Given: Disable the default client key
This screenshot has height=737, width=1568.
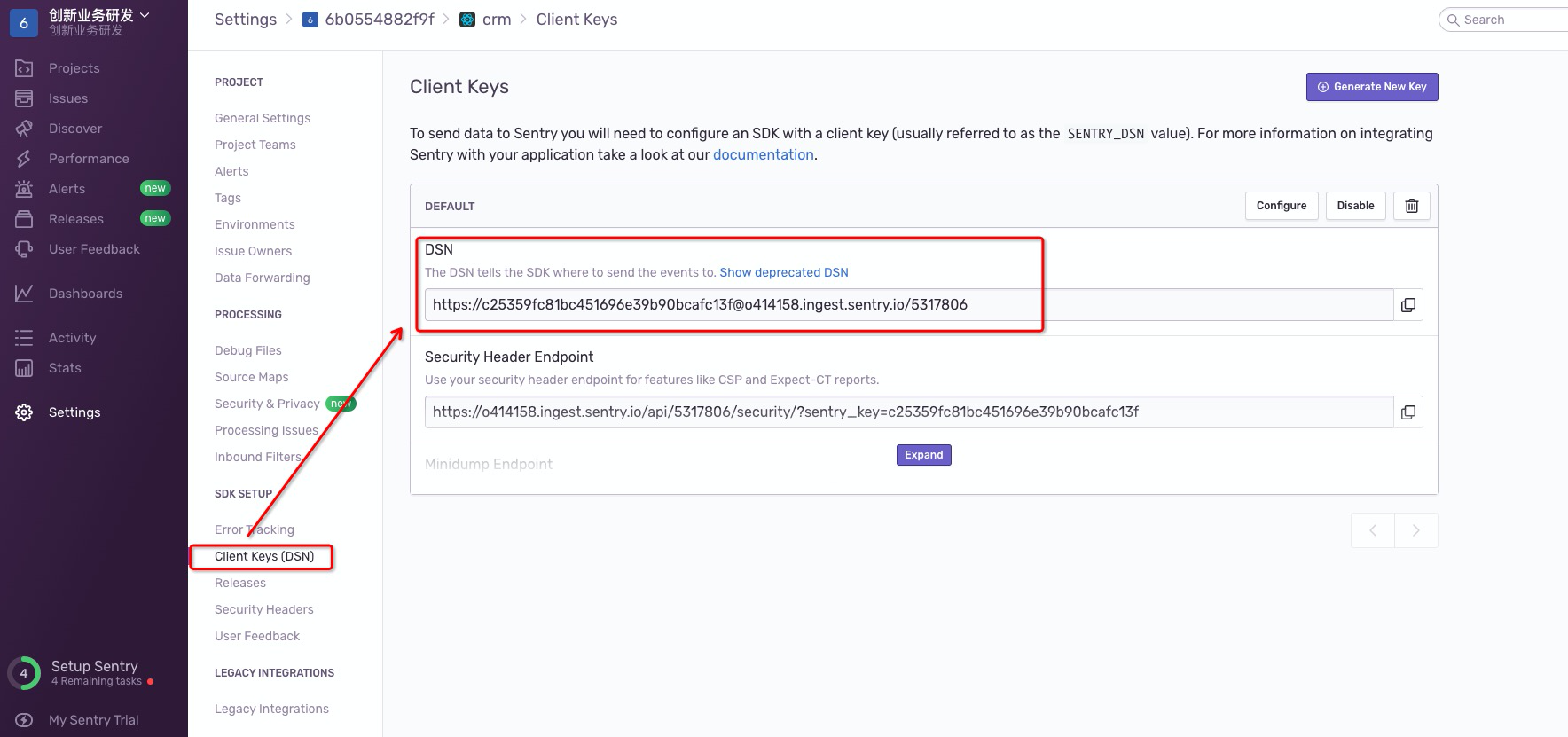Looking at the screenshot, I should point(1355,206).
